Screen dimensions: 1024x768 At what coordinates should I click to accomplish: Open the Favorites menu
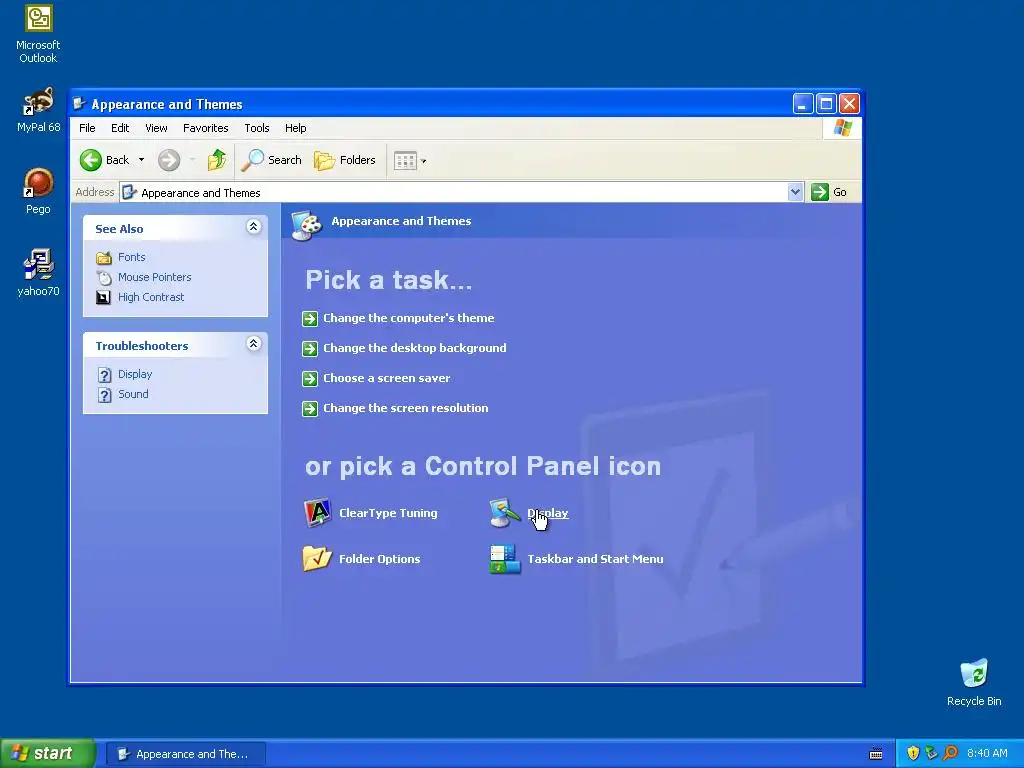click(205, 128)
